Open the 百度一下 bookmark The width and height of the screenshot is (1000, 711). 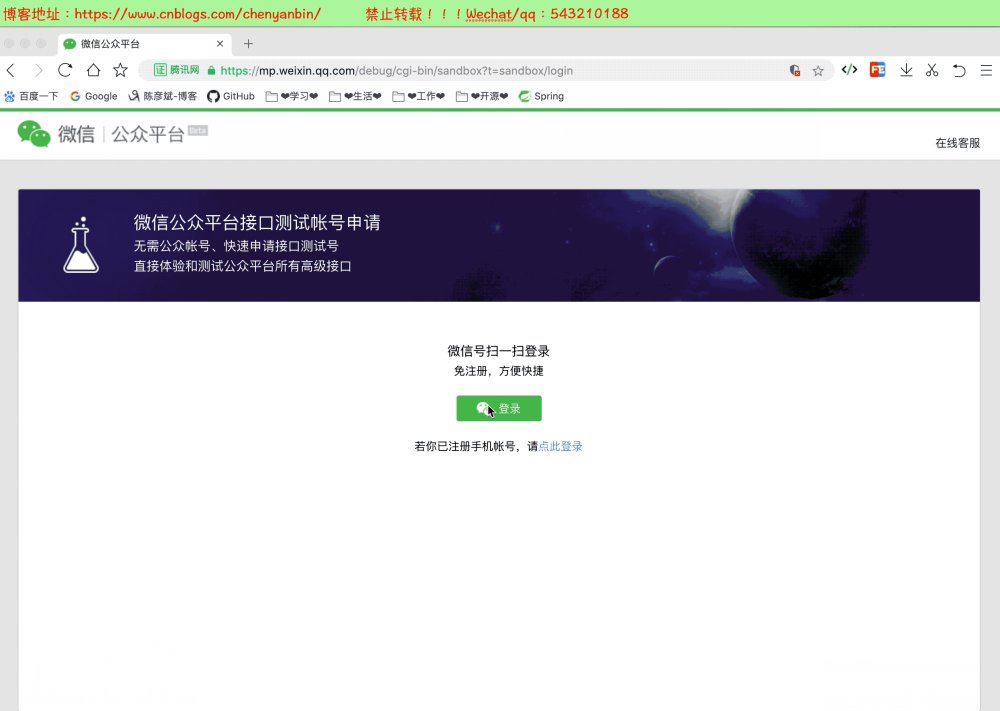click(x=31, y=96)
